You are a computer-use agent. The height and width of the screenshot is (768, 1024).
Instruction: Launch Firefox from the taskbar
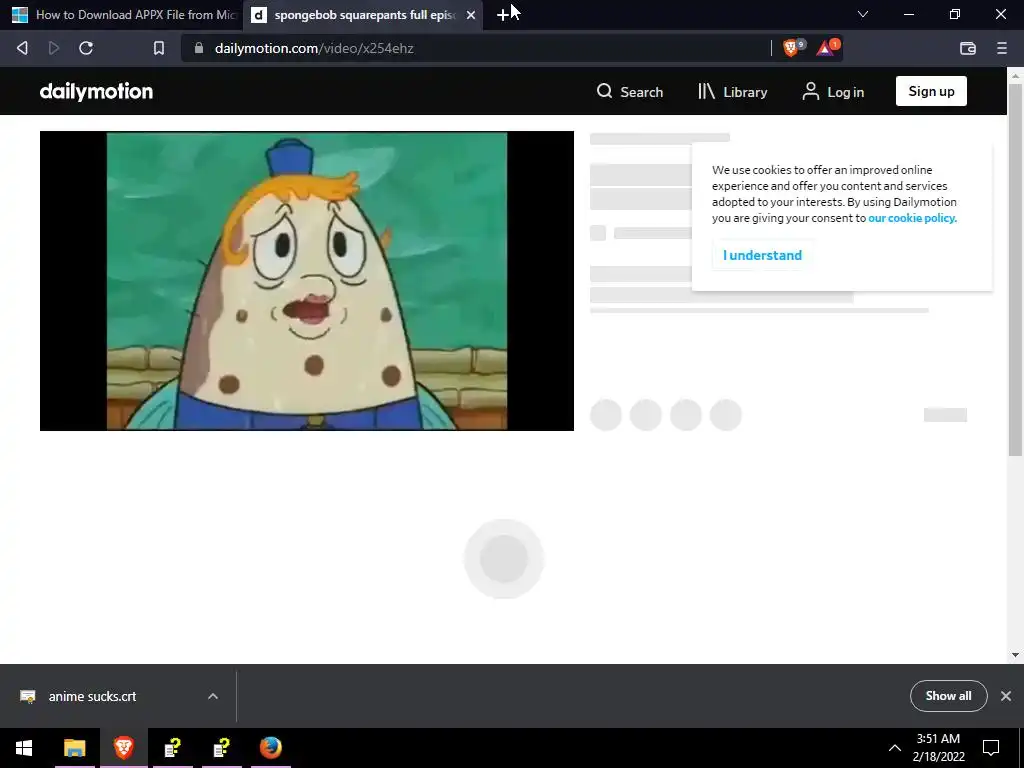[x=270, y=748]
